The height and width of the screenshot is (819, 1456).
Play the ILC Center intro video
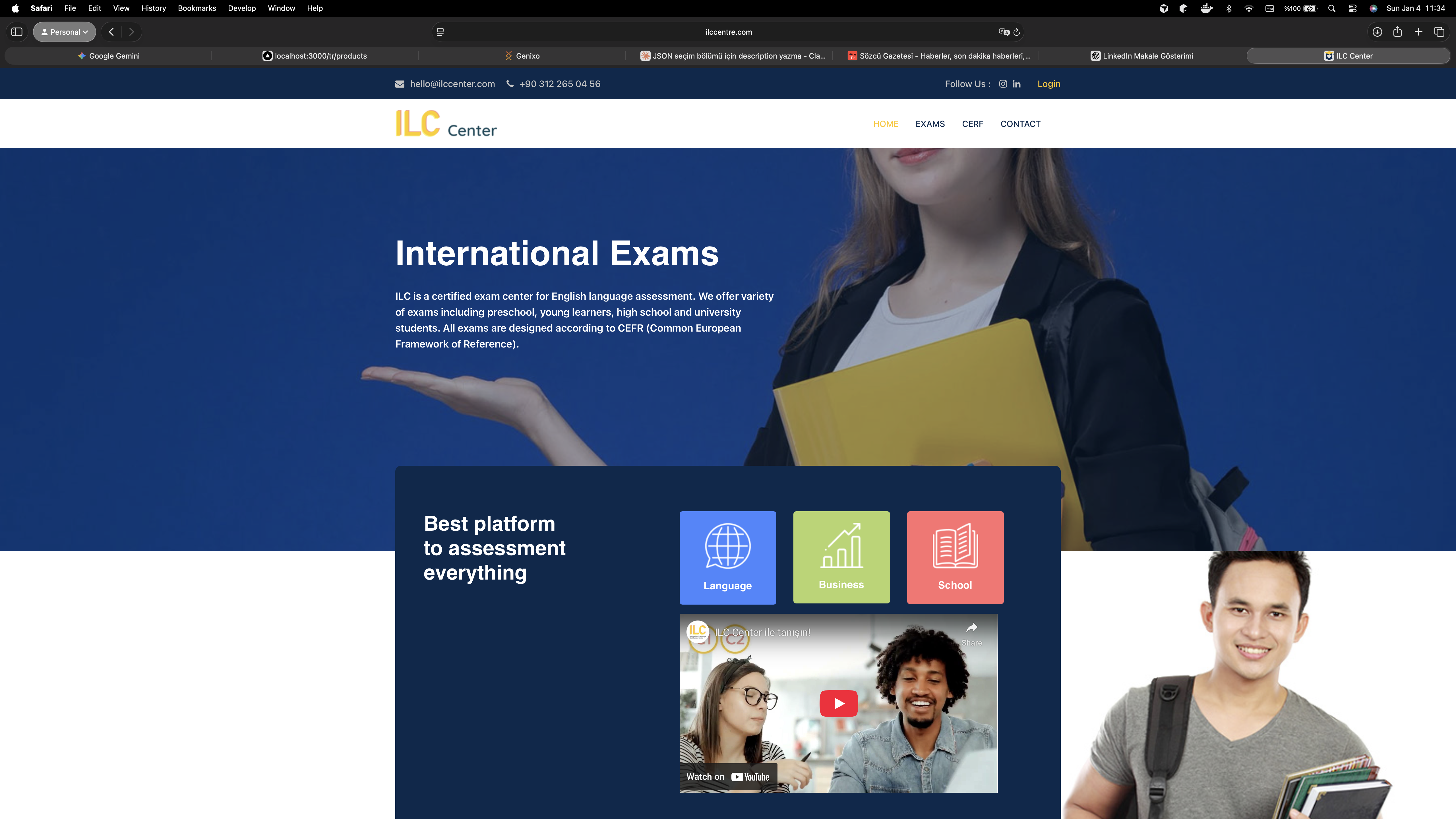pos(838,703)
